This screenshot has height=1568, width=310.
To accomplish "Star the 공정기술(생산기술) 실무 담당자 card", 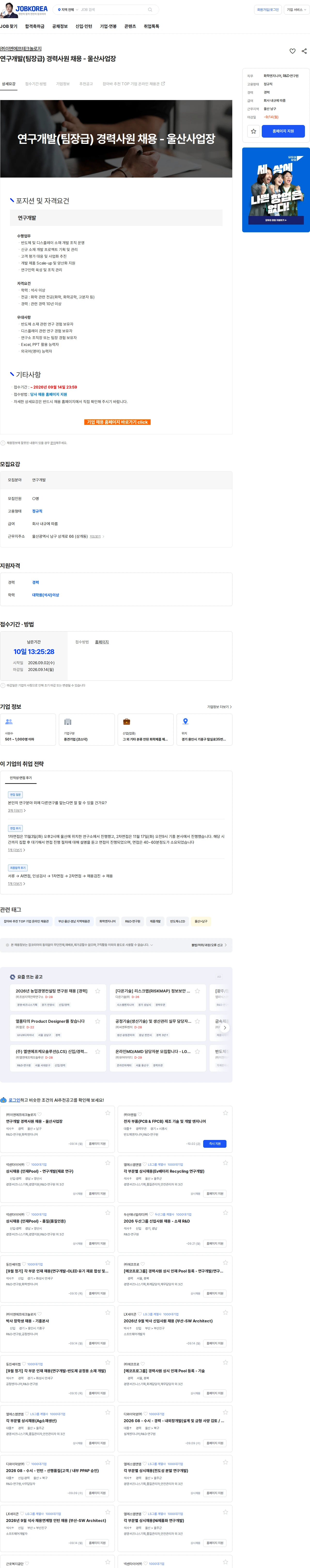I will click(197, 1021).
